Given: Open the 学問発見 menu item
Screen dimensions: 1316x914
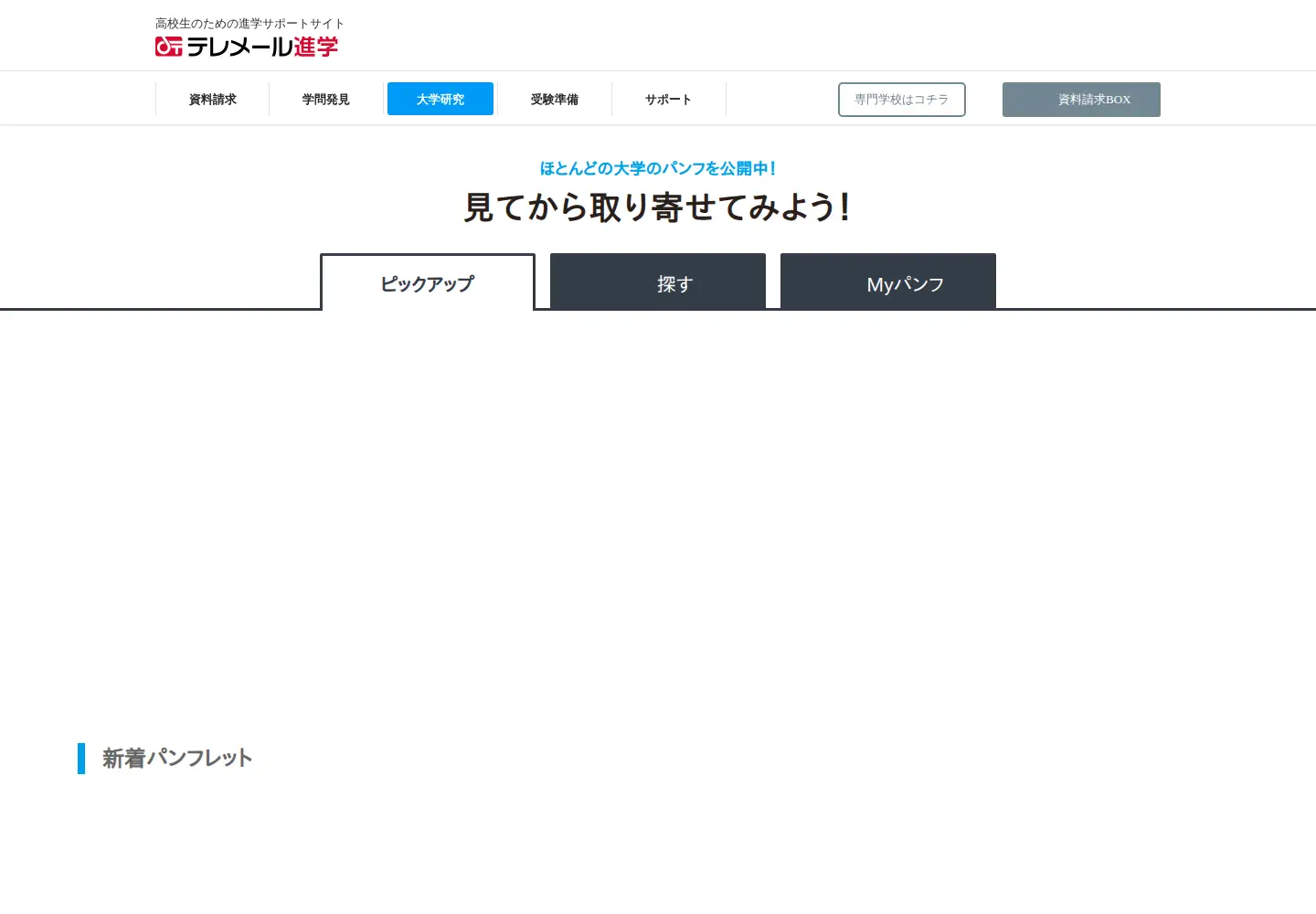Looking at the screenshot, I should coord(326,99).
